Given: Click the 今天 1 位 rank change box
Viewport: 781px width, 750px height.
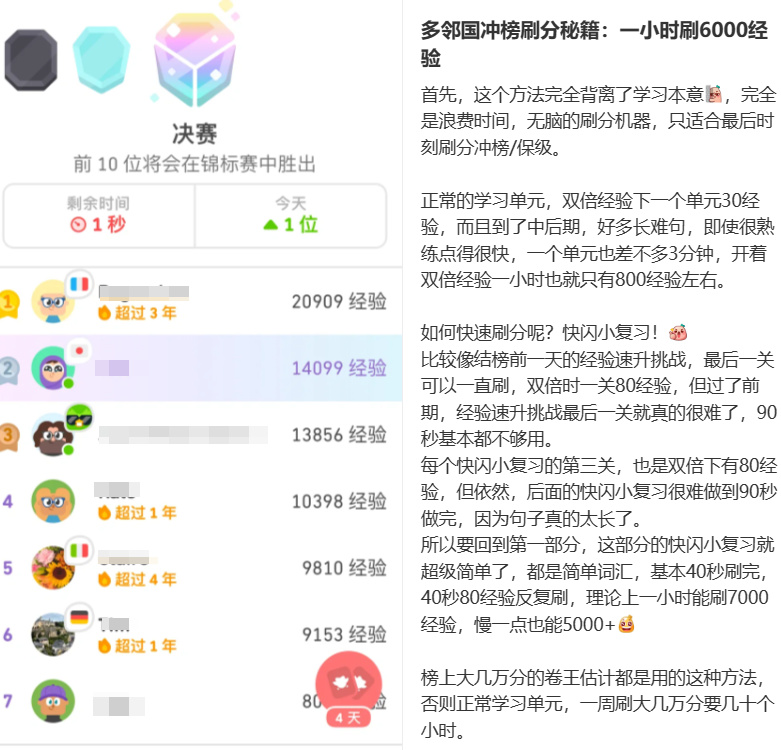Looking at the screenshot, I should tap(291, 215).
